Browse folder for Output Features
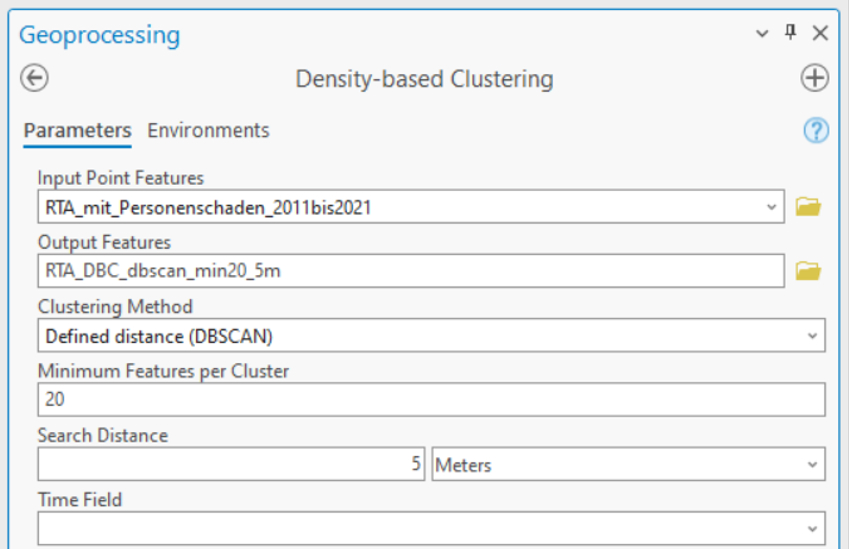Screen dimensions: 849x549 coord(808,271)
